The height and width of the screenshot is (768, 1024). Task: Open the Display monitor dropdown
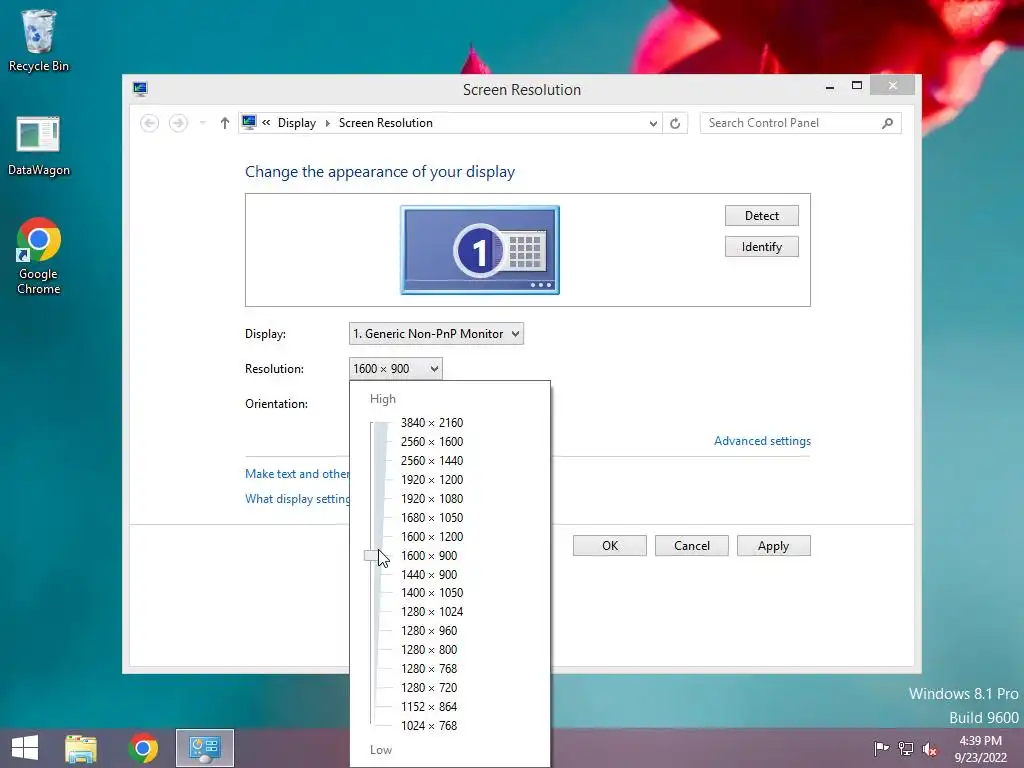point(436,334)
